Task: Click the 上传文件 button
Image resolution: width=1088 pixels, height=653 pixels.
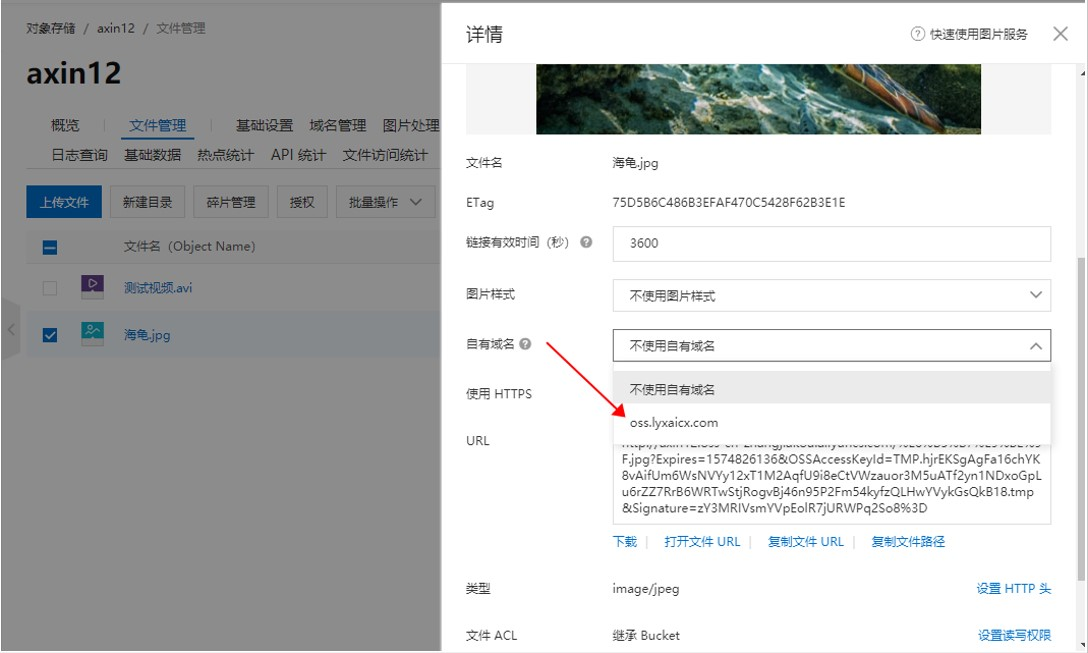Action: (x=64, y=202)
